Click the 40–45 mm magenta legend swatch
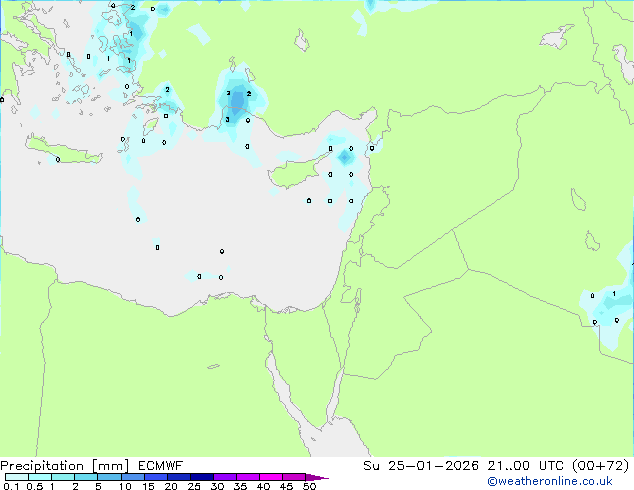This screenshot has width=634, height=490. [x=271, y=477]
